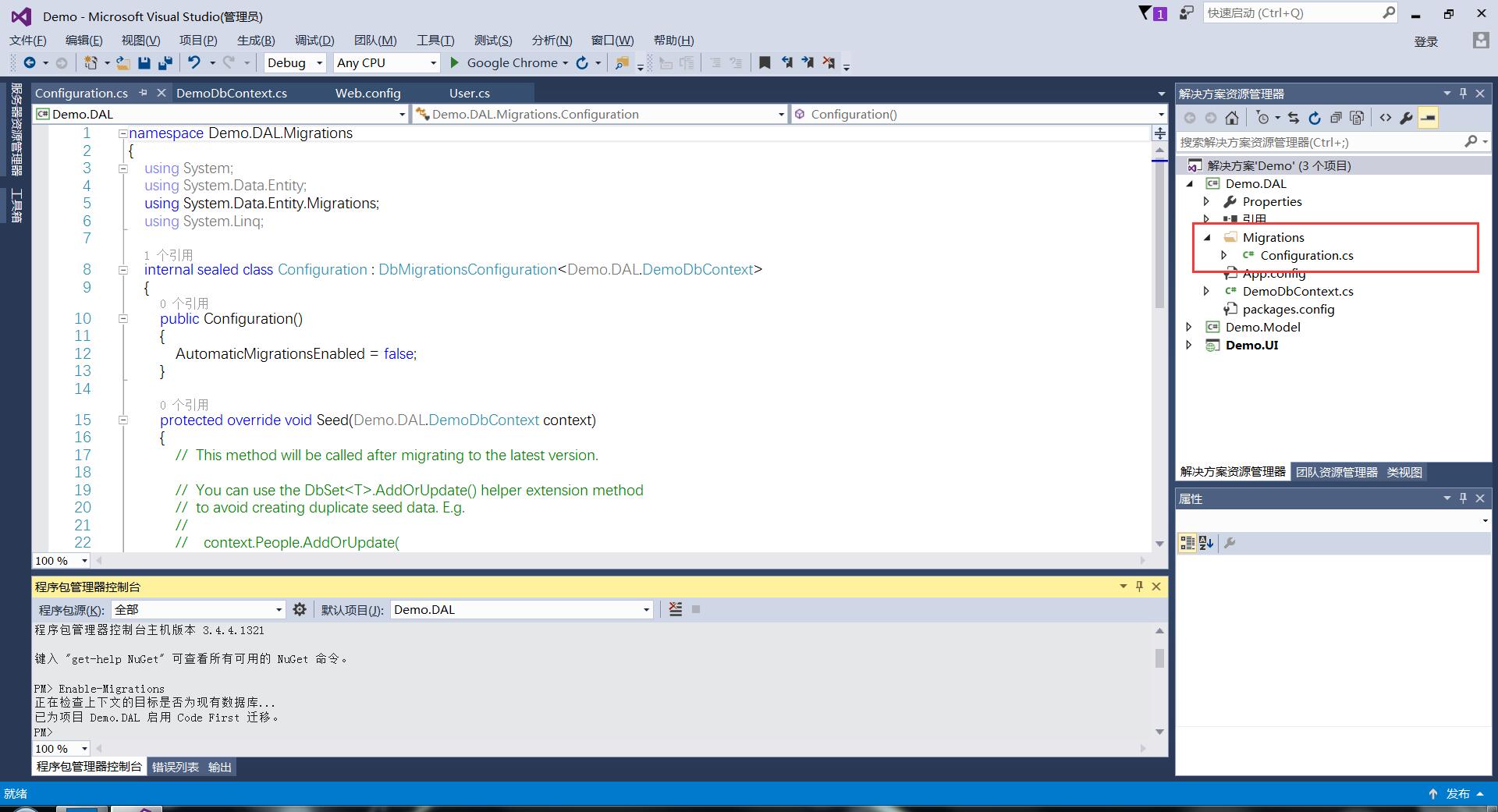Expand DemoDbContext.cs node in Solution Explorer
The image size is (1498, 812).
point(1207,291)
